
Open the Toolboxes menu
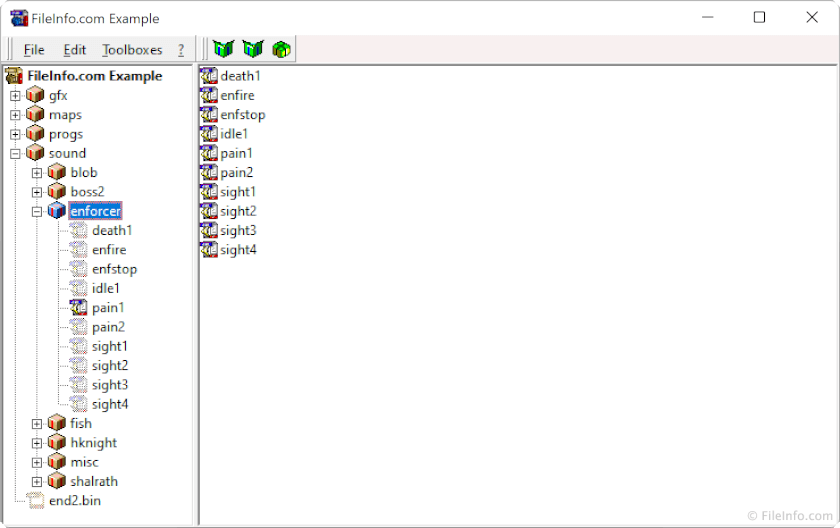click(x=132, y=50)
